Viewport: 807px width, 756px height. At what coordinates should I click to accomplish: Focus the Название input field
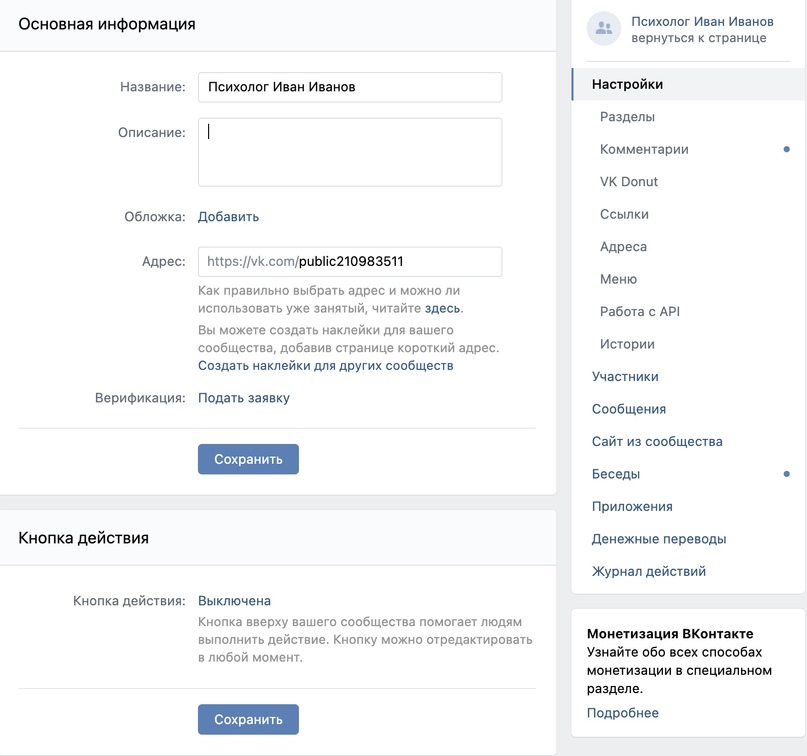[x=350, y=87]
